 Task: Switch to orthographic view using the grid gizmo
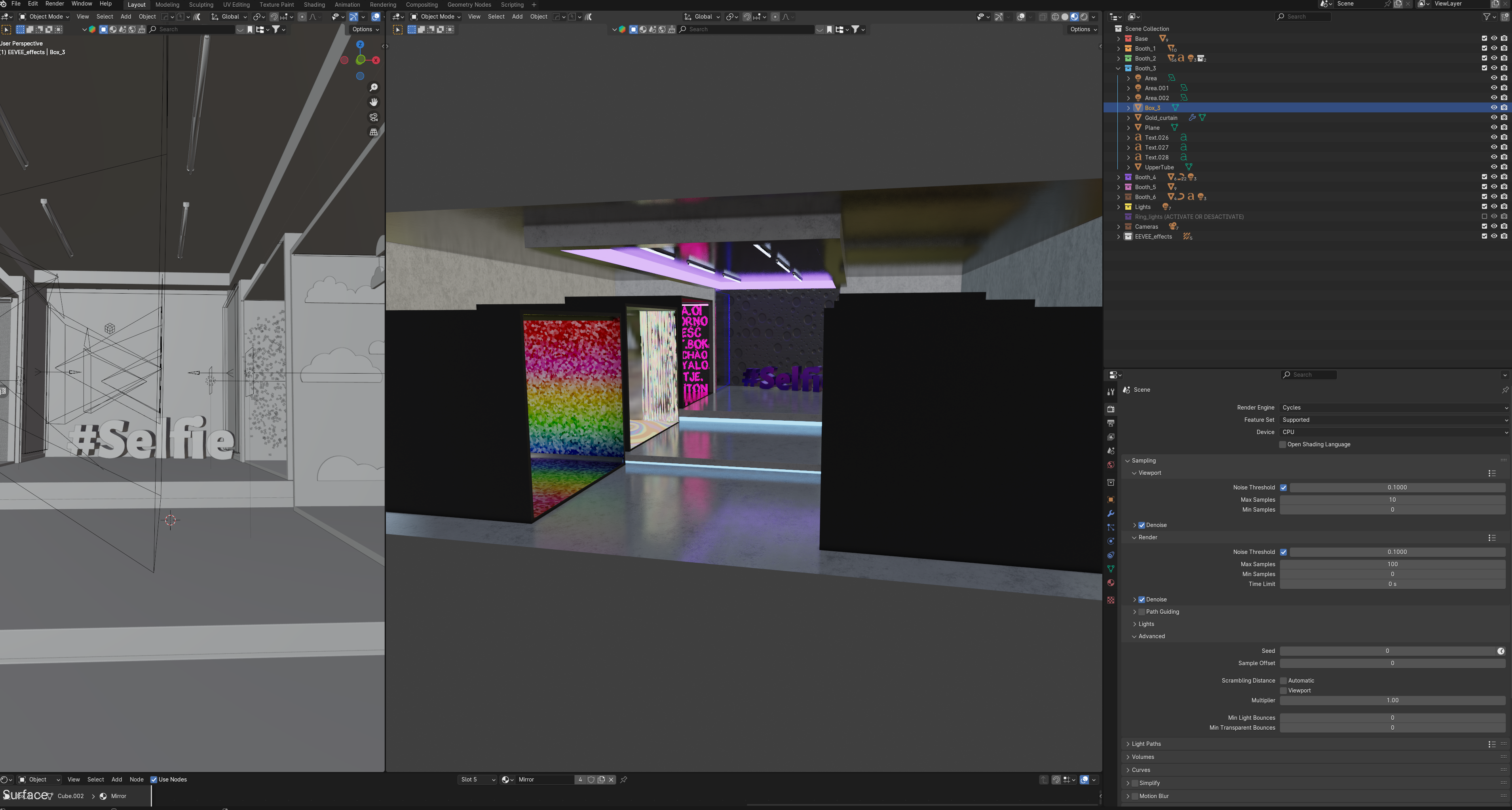pyautogui.click(x=373, y=132)
